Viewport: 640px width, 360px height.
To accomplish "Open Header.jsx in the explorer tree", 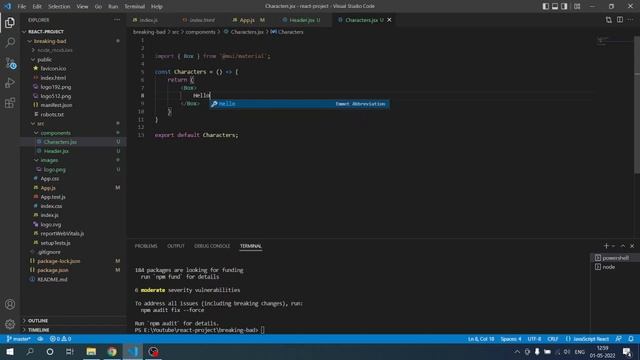I will pyautogui.click(x=56, y=151).
